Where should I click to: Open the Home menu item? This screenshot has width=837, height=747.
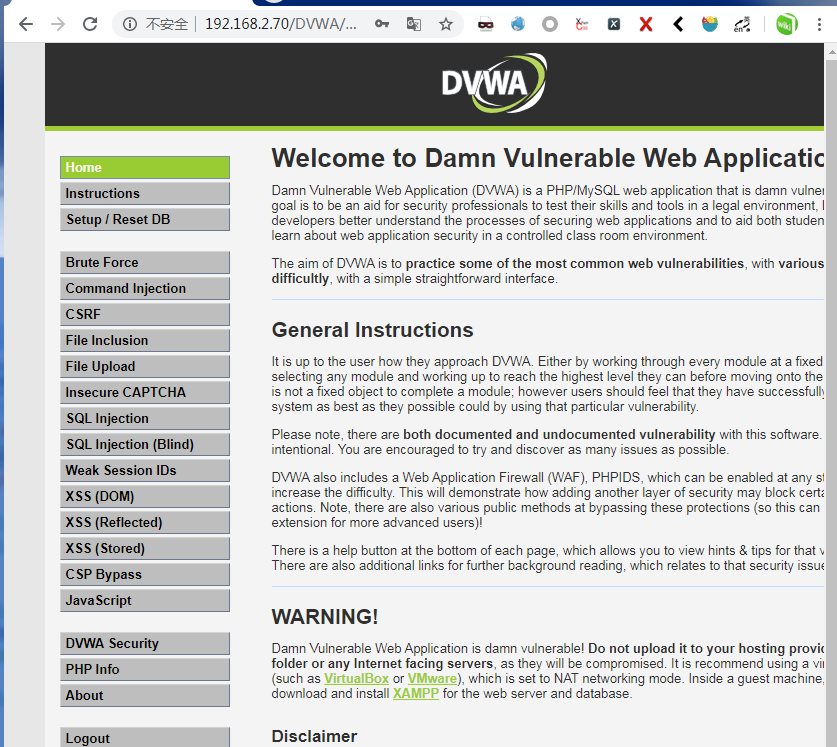(145, 168)
